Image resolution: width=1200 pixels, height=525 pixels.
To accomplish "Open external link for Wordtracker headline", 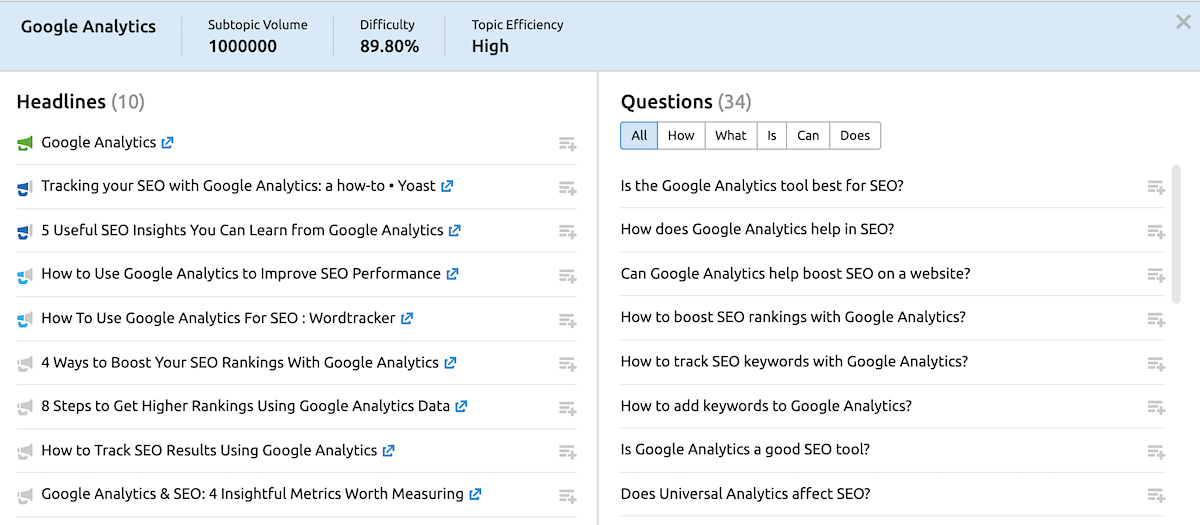I will (406, 319).
